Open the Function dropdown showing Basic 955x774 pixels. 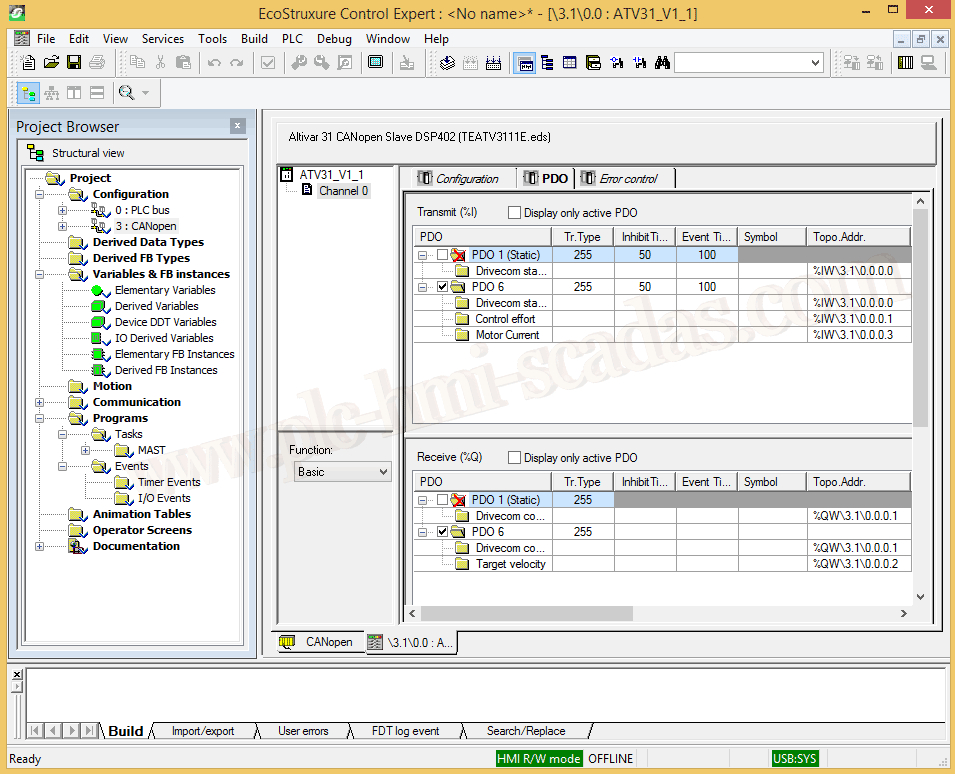point(342,472)
